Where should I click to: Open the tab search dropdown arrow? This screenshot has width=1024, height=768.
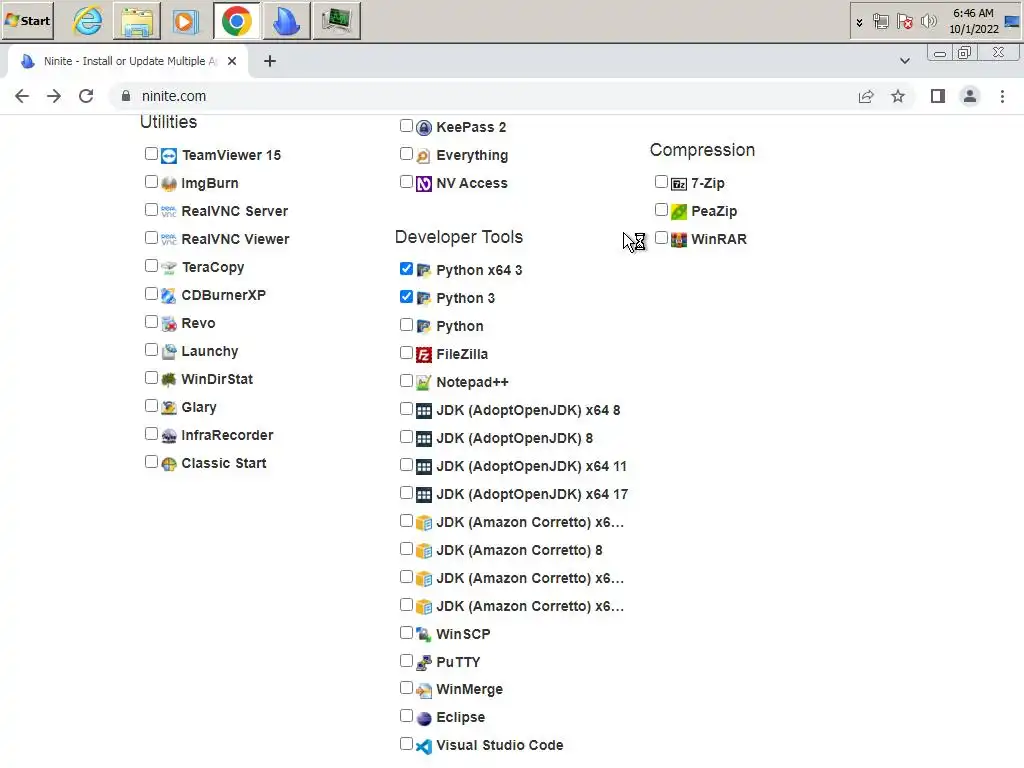coord(904,61)
